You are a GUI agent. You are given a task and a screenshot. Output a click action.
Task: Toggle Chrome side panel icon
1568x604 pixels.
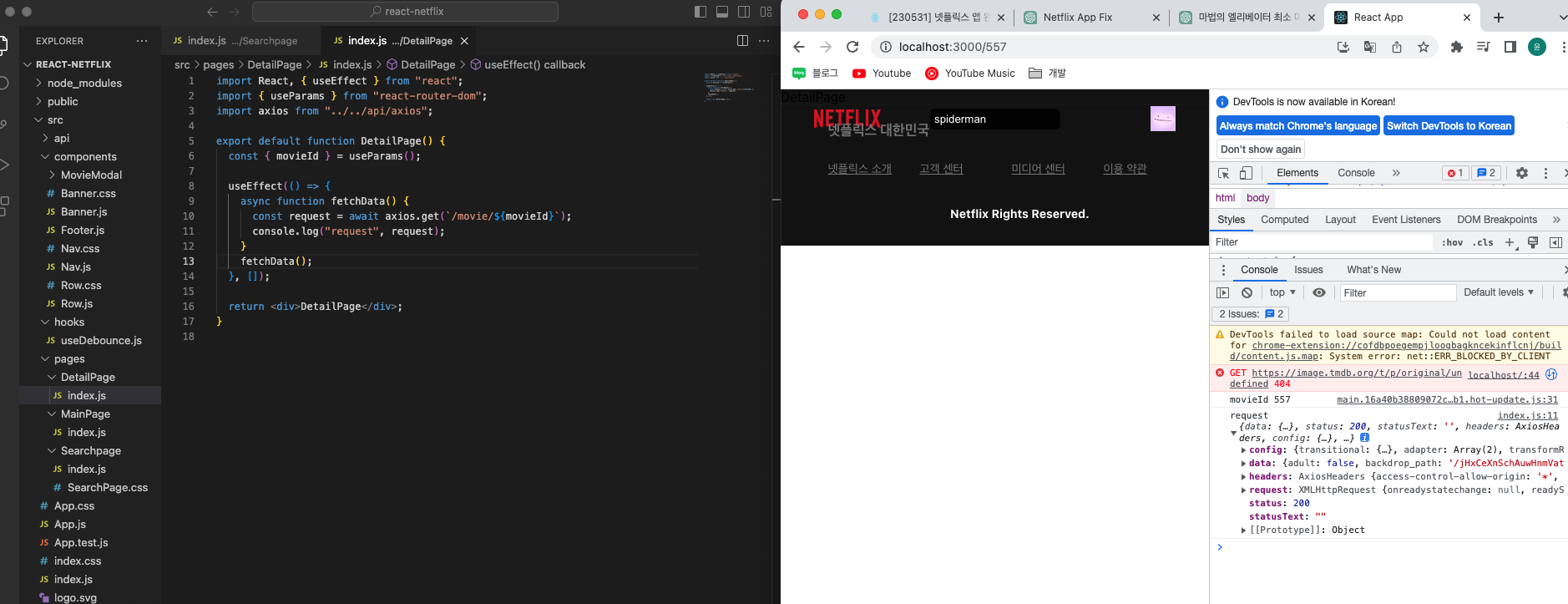pyautogui.click(x=1510, y=47)
